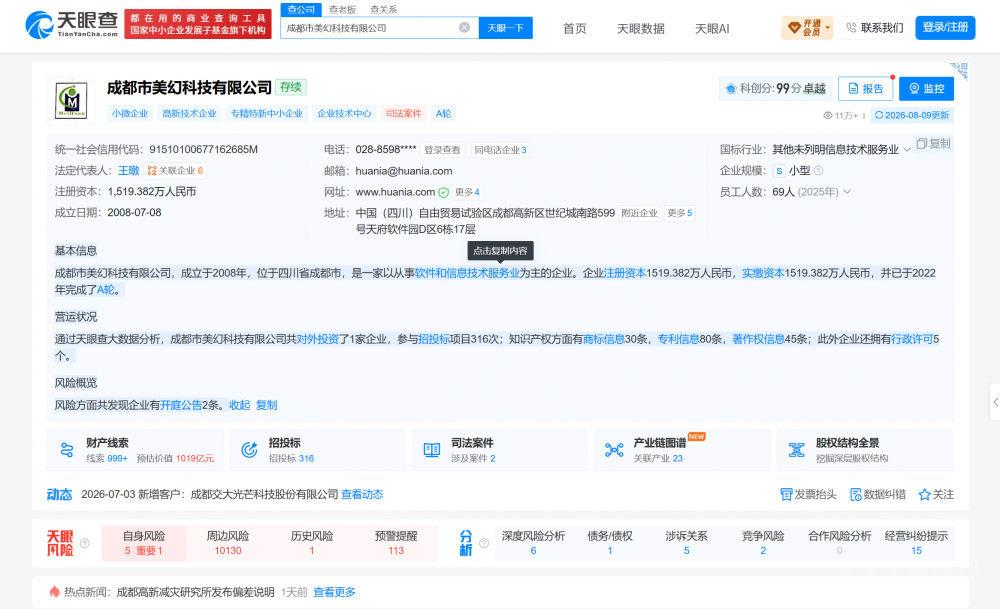
Task: Click the QR code icon in the card corner
Action: coord(959,70)
